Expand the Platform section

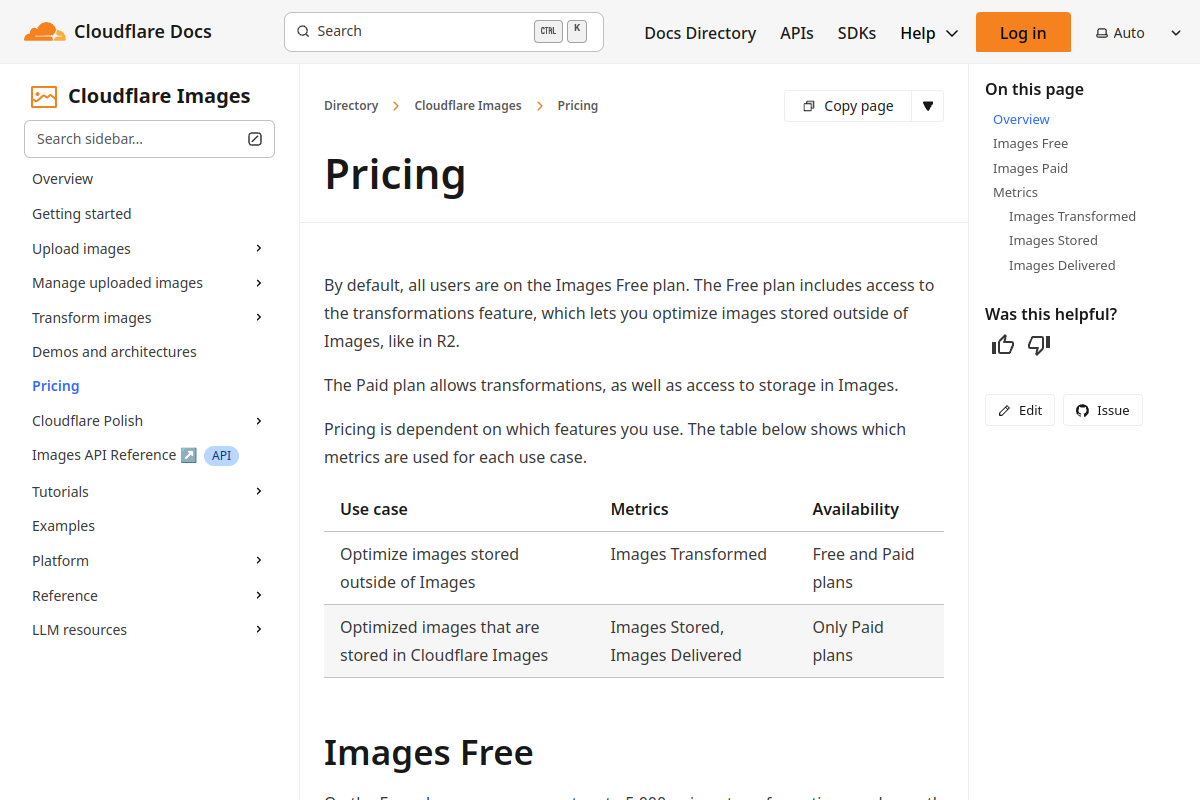pyautogui.click(x=259, y=560)
